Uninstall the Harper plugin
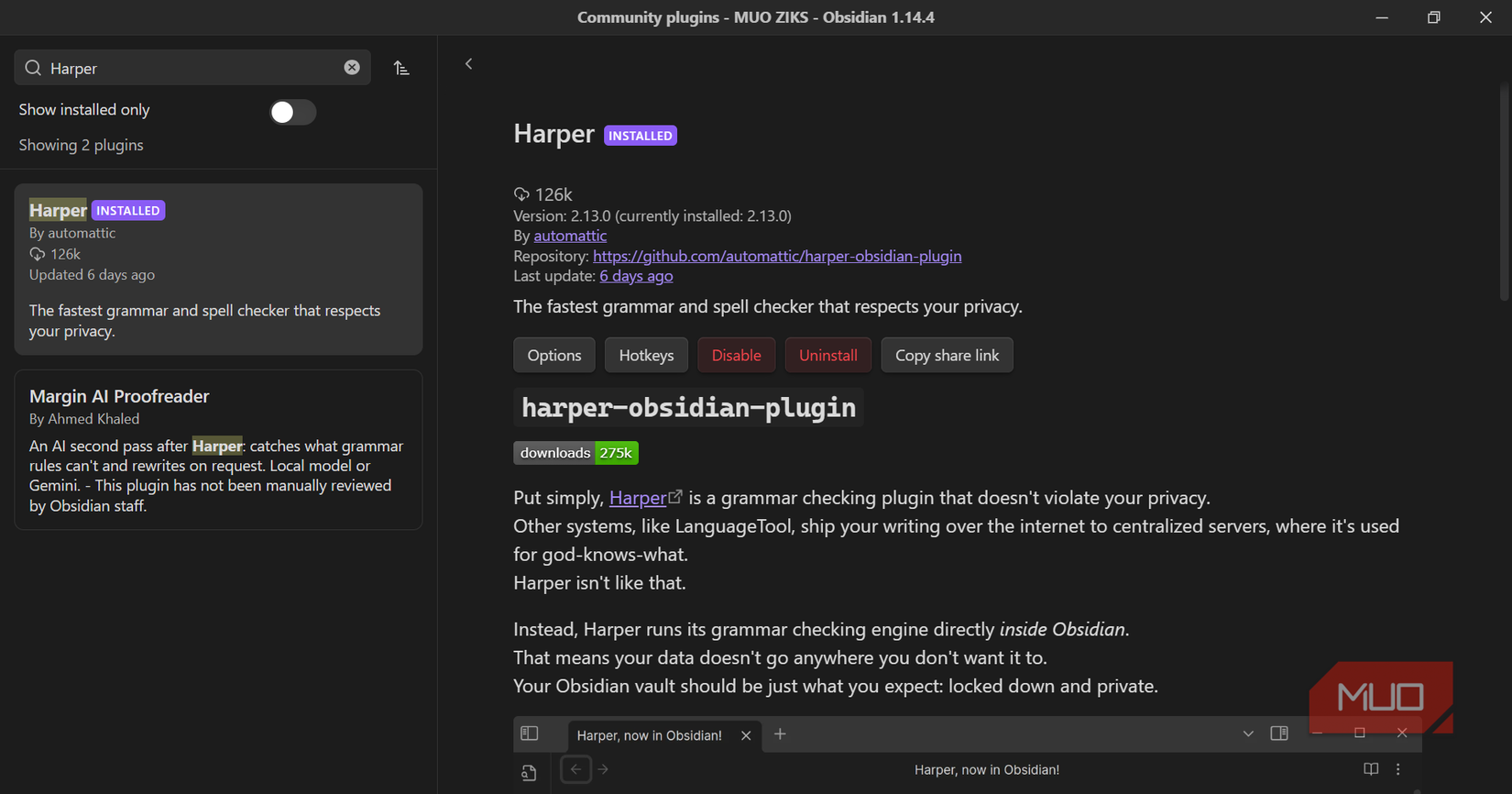The height and width of the screenshot is (794, 1512). click(x=828, y=355)
